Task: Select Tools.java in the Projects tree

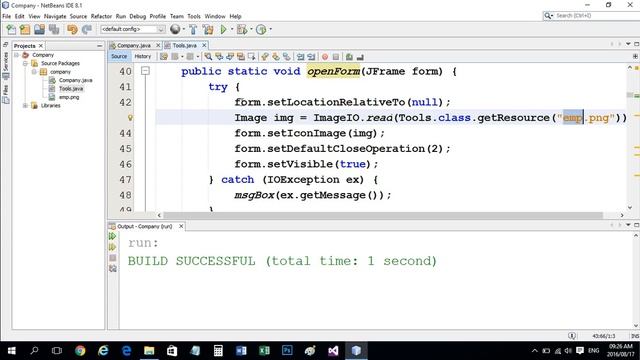Action: click(71, 89)
